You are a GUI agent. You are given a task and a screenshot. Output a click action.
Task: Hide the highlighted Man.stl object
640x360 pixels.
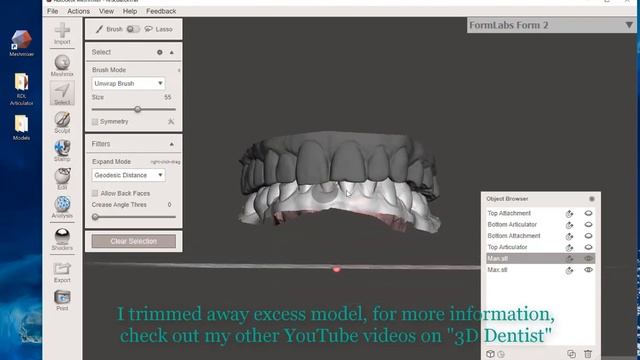pyautogui.click(x=588, y=258)
